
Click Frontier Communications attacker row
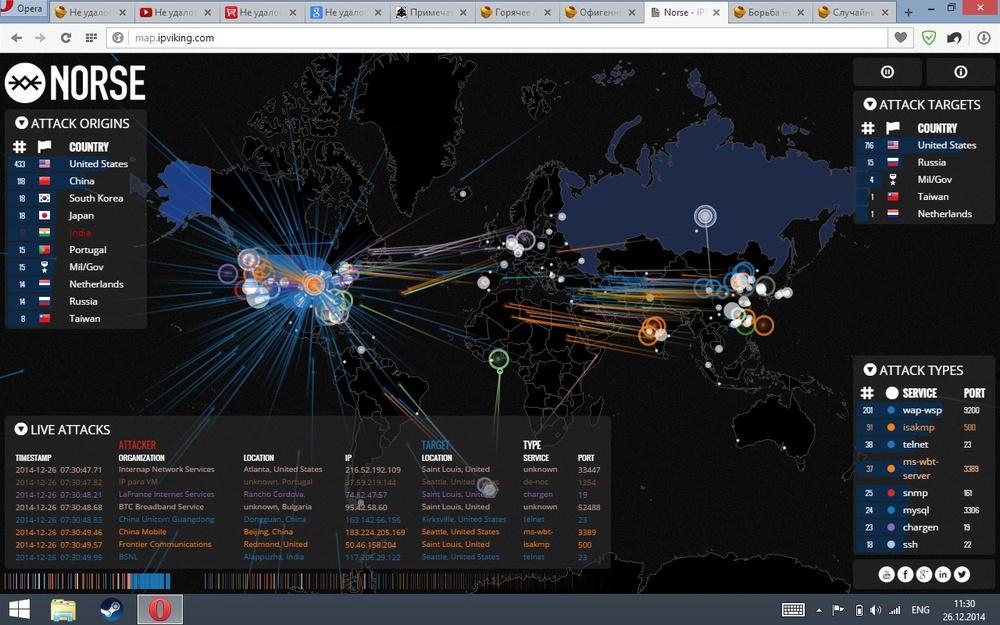point(308,545)
